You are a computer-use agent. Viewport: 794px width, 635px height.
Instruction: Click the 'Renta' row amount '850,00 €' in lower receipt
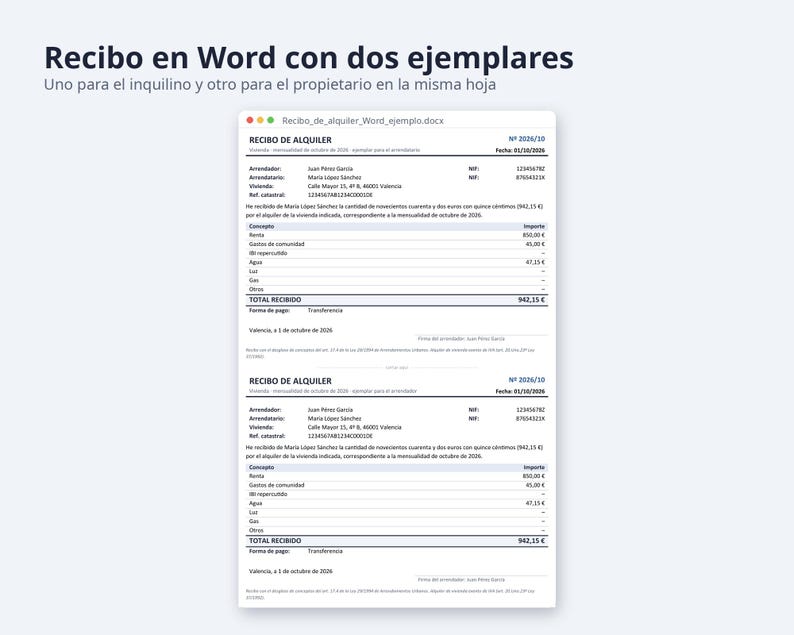(x=534, y=476)
